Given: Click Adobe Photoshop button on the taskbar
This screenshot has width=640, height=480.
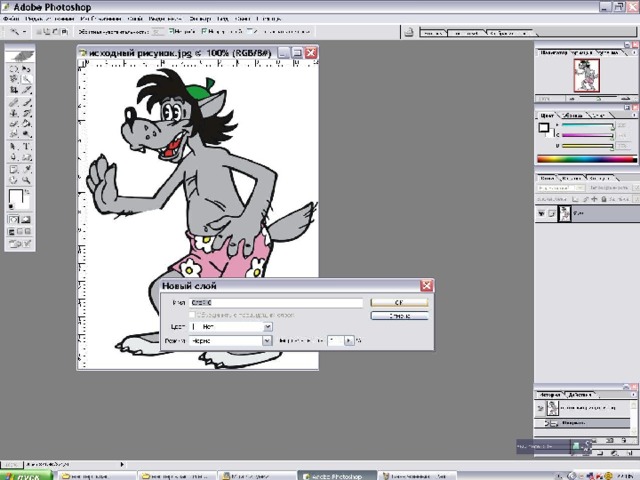Looking at the screenshot, I should [337, 476].
